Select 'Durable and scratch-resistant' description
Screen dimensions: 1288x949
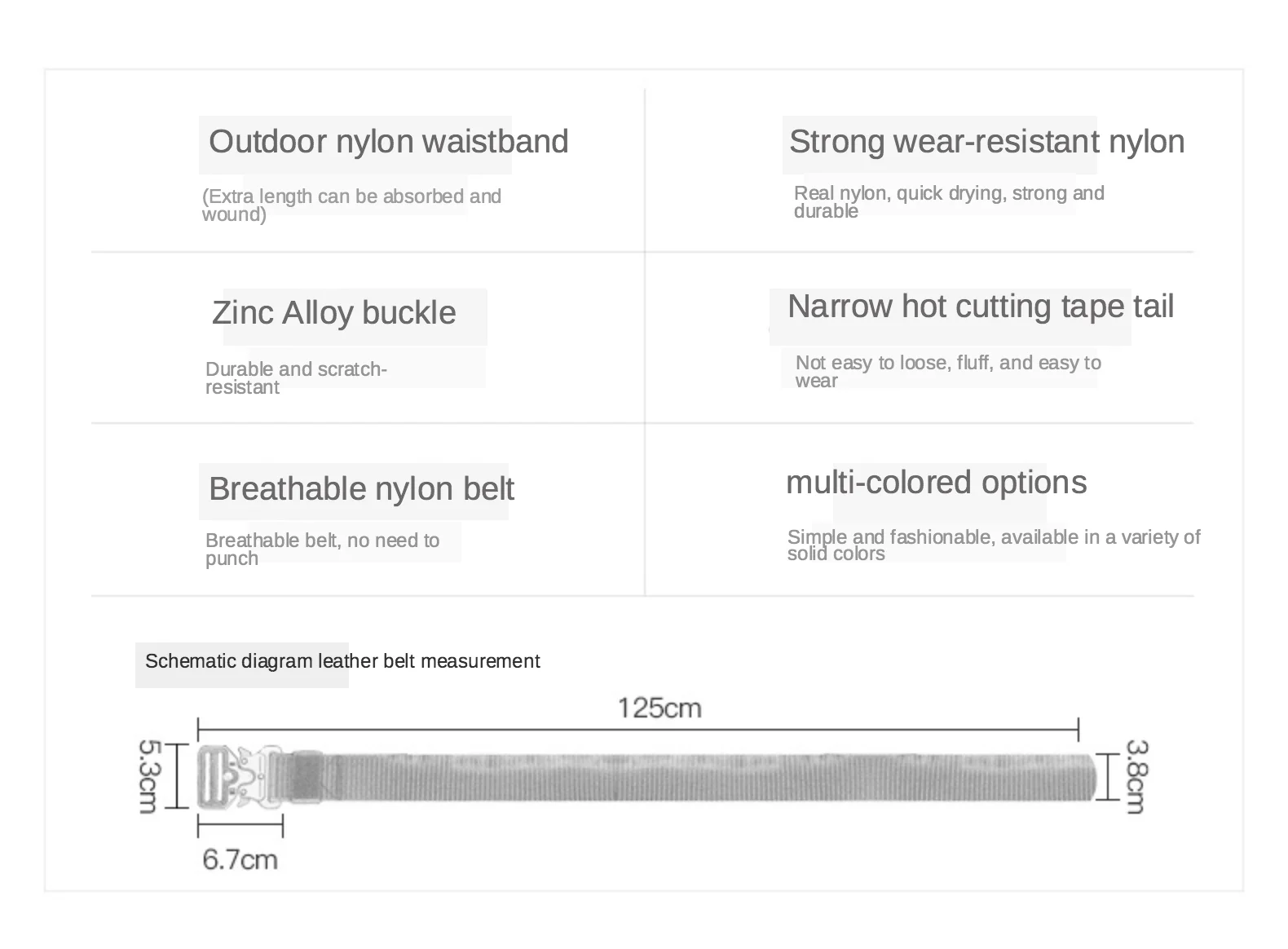click(295, 377)
